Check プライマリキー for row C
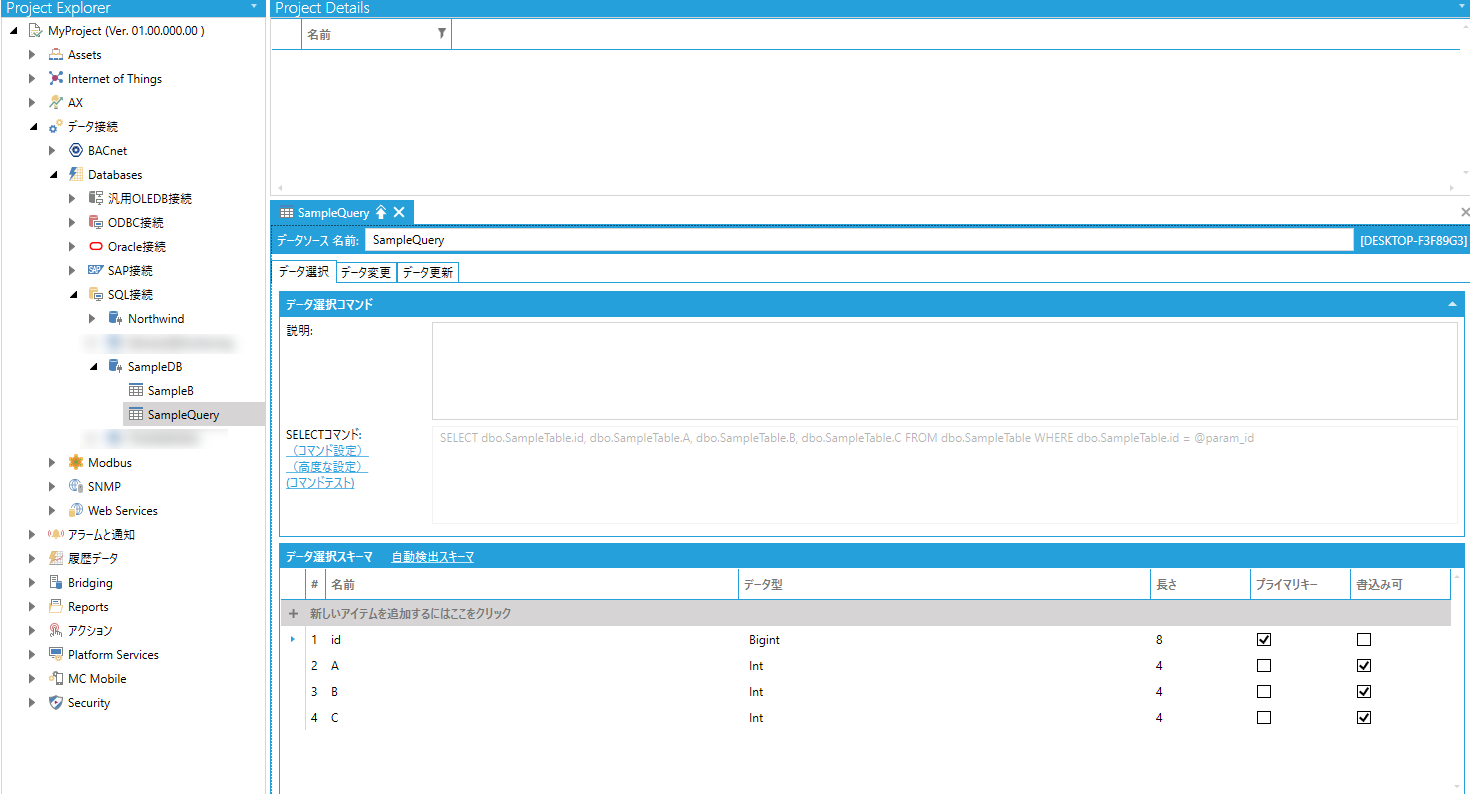Screen dimensions: 1470x794 tap(1264, 718)
